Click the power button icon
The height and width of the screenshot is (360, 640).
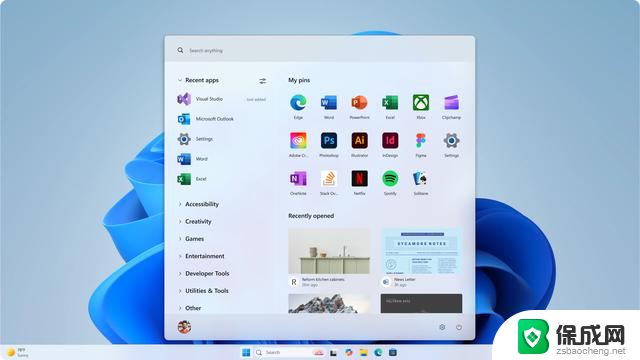(x=459, y=327)
